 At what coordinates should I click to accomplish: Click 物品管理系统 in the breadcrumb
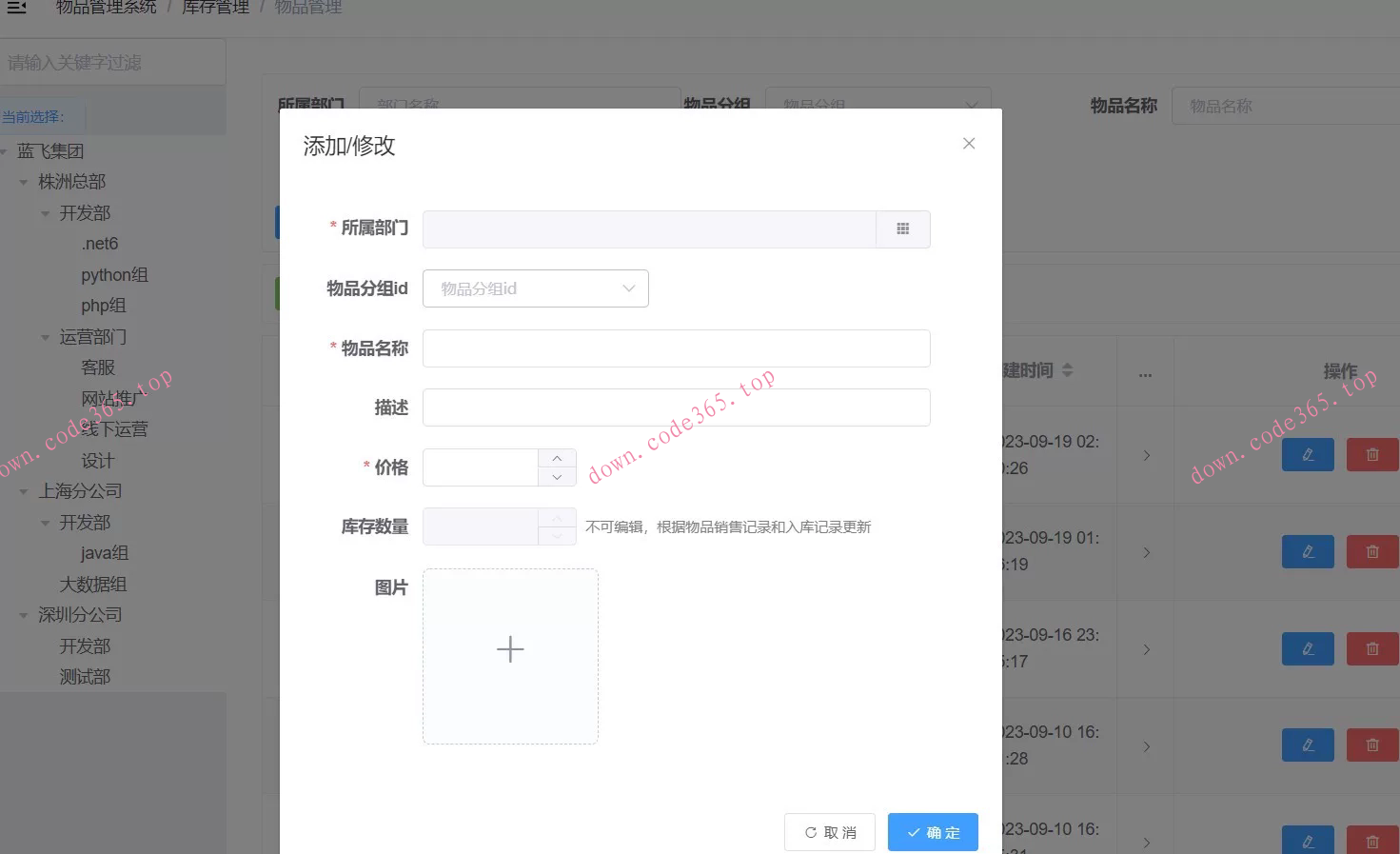105,8
